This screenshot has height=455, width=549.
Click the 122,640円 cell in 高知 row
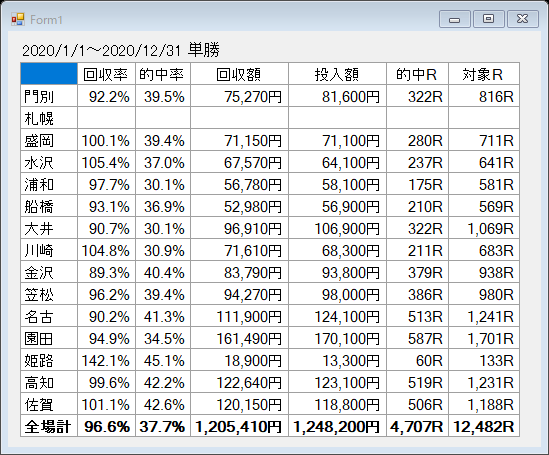pyautogui.click(x=239, y=383)
